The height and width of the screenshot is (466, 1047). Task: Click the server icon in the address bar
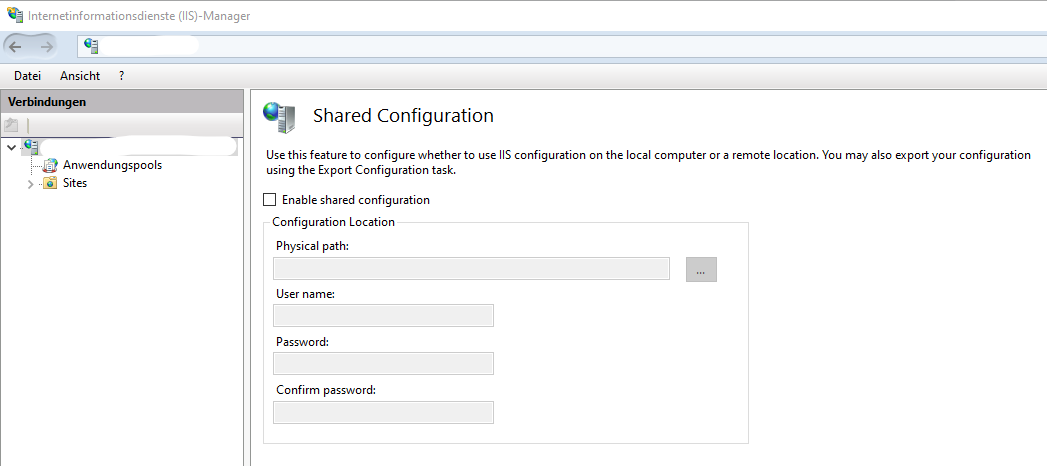92,46
